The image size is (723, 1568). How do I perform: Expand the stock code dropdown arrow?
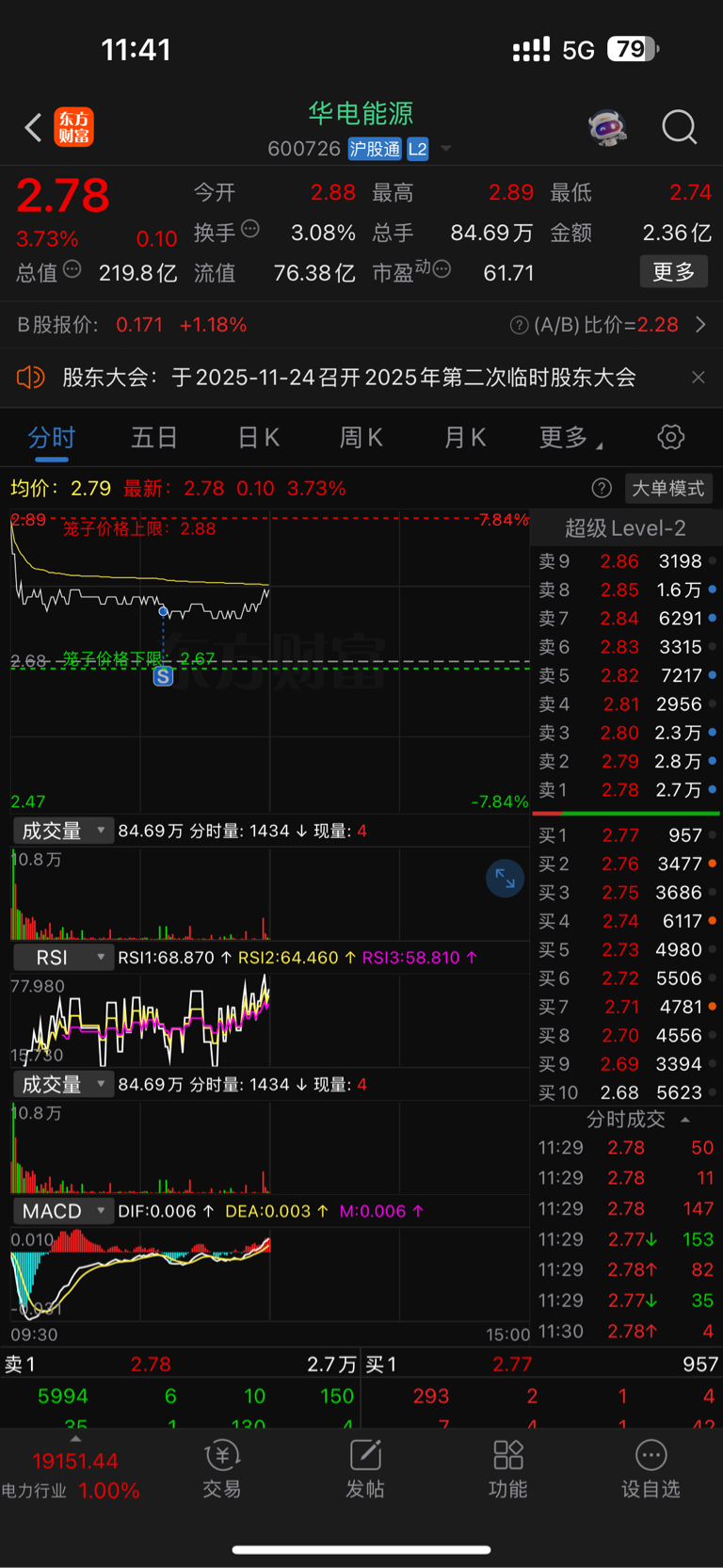(446, 149)
